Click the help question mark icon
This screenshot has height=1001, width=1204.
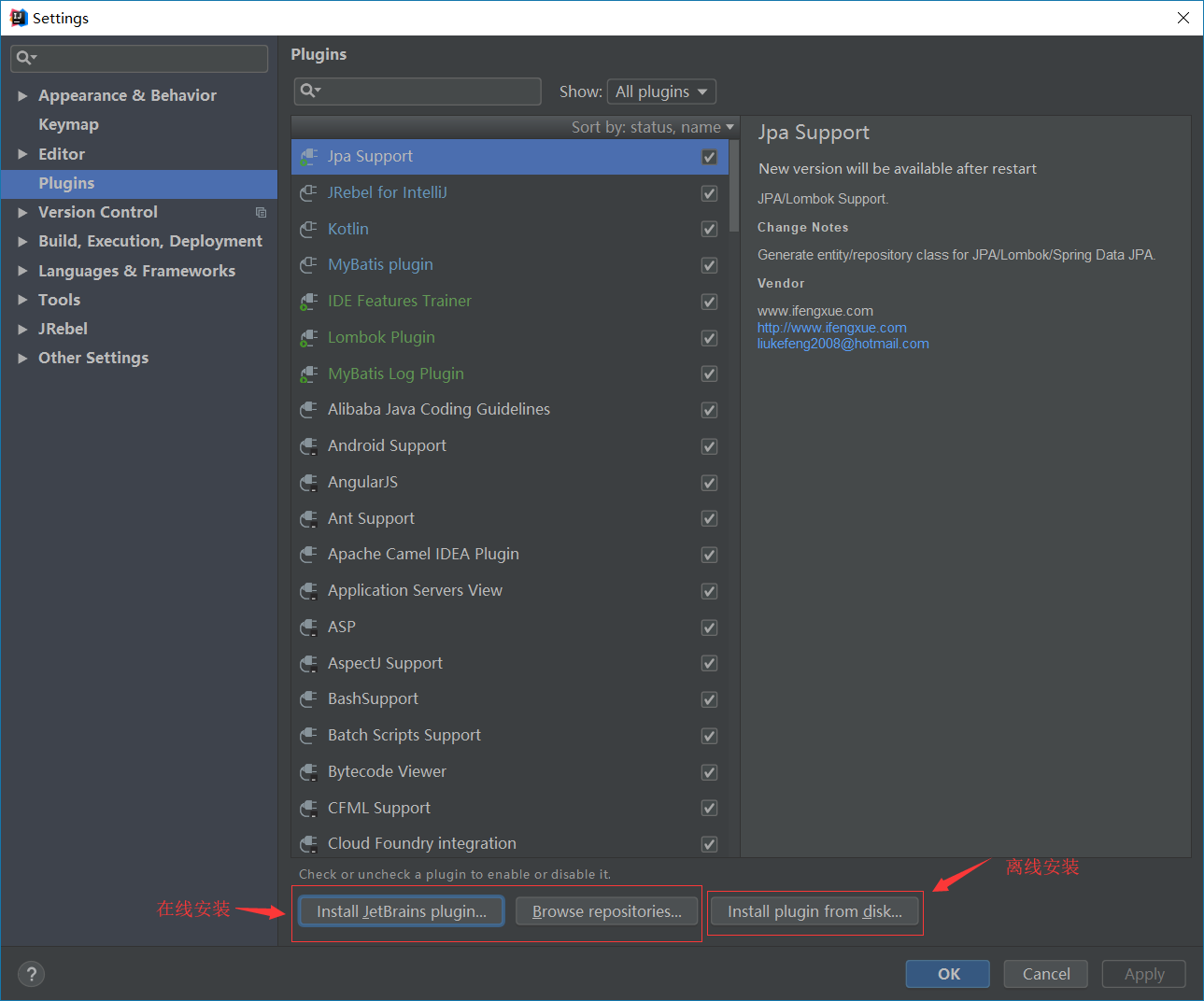[31, 974]
